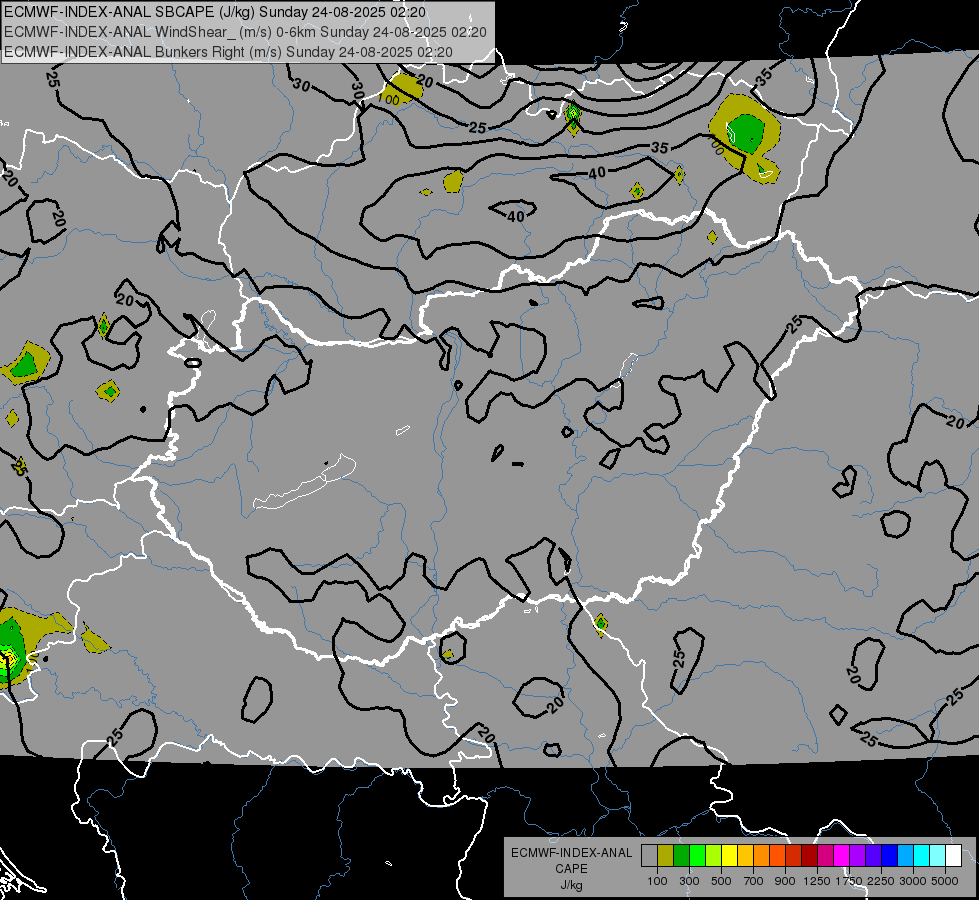Click the 3000 legend label
979x900 pixels.
pyautogui.click(x=913, y=881)
